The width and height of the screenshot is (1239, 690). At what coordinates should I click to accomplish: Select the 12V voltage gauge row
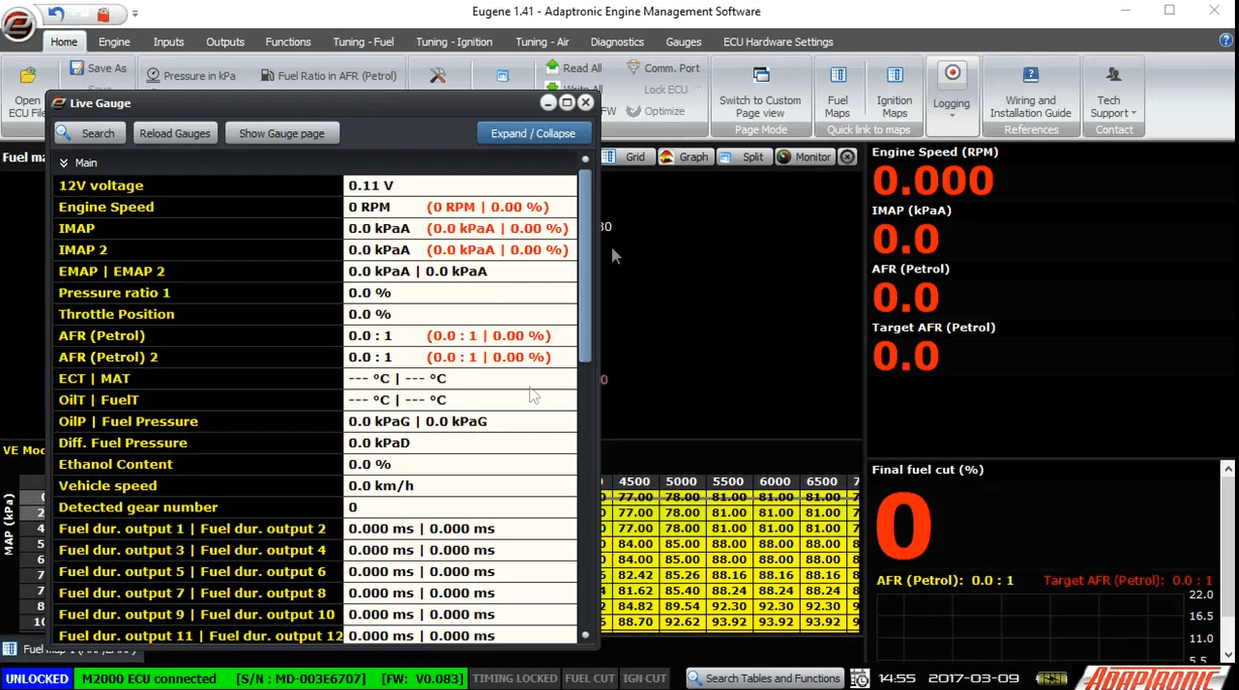pyautogui.click(x=315, y=186)
